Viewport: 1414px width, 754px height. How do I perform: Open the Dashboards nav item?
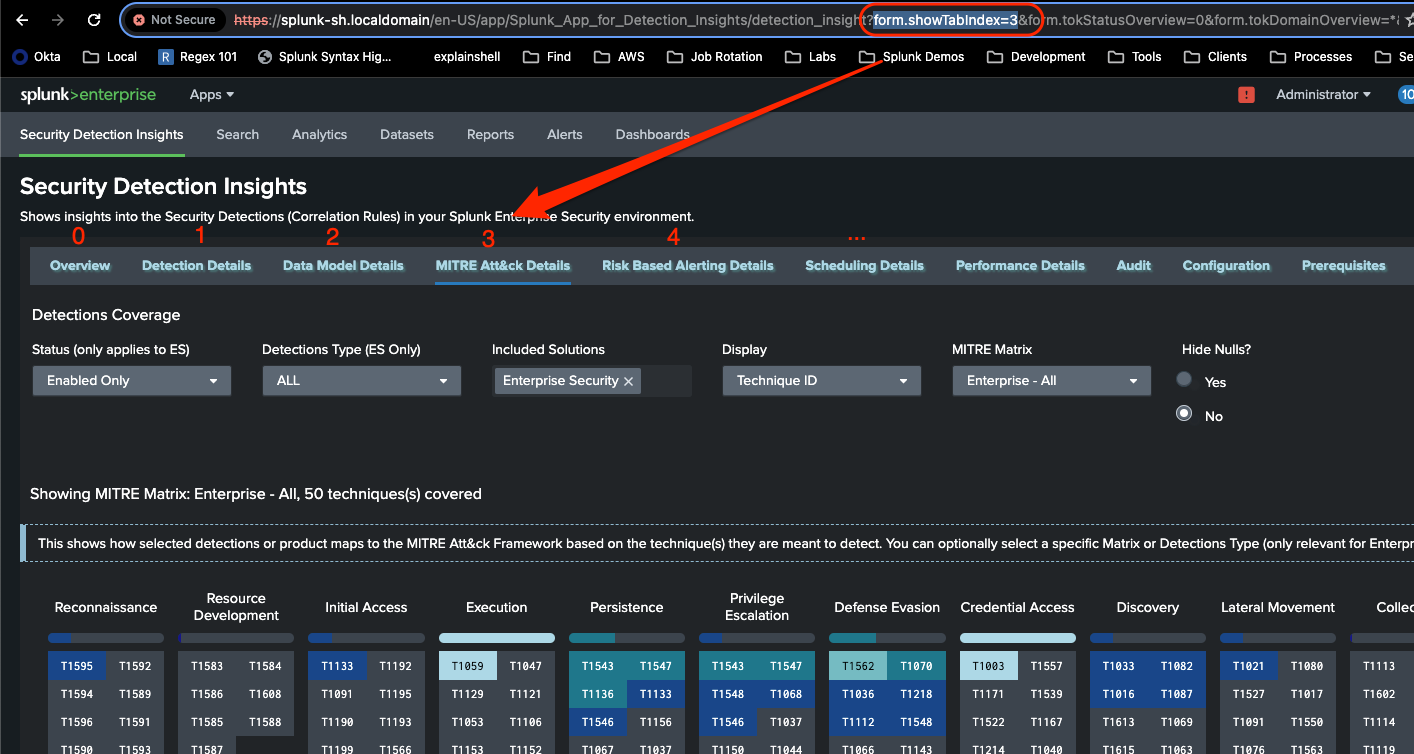653,135
